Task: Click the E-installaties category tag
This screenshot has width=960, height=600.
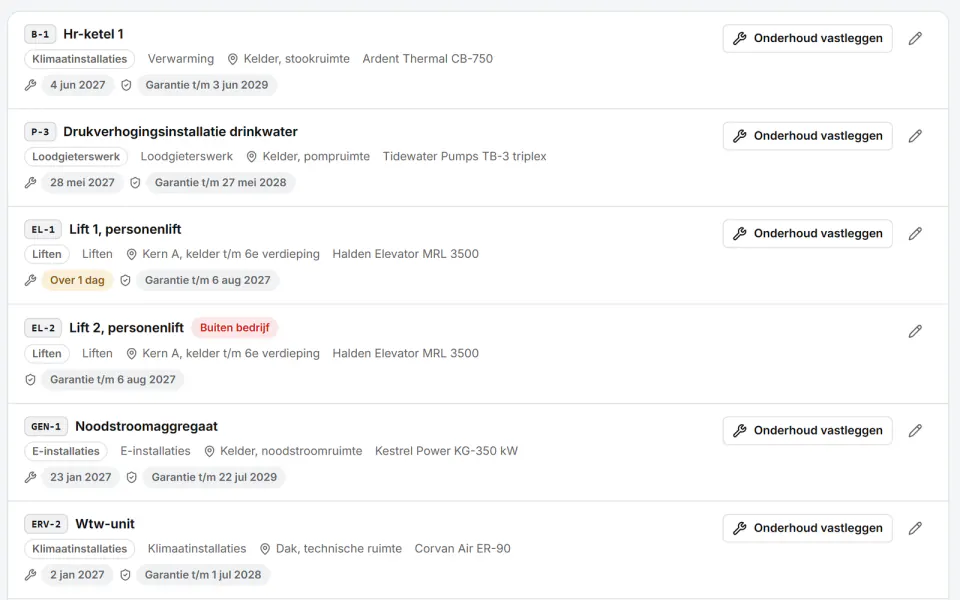Action: click(x=66, y=451)
